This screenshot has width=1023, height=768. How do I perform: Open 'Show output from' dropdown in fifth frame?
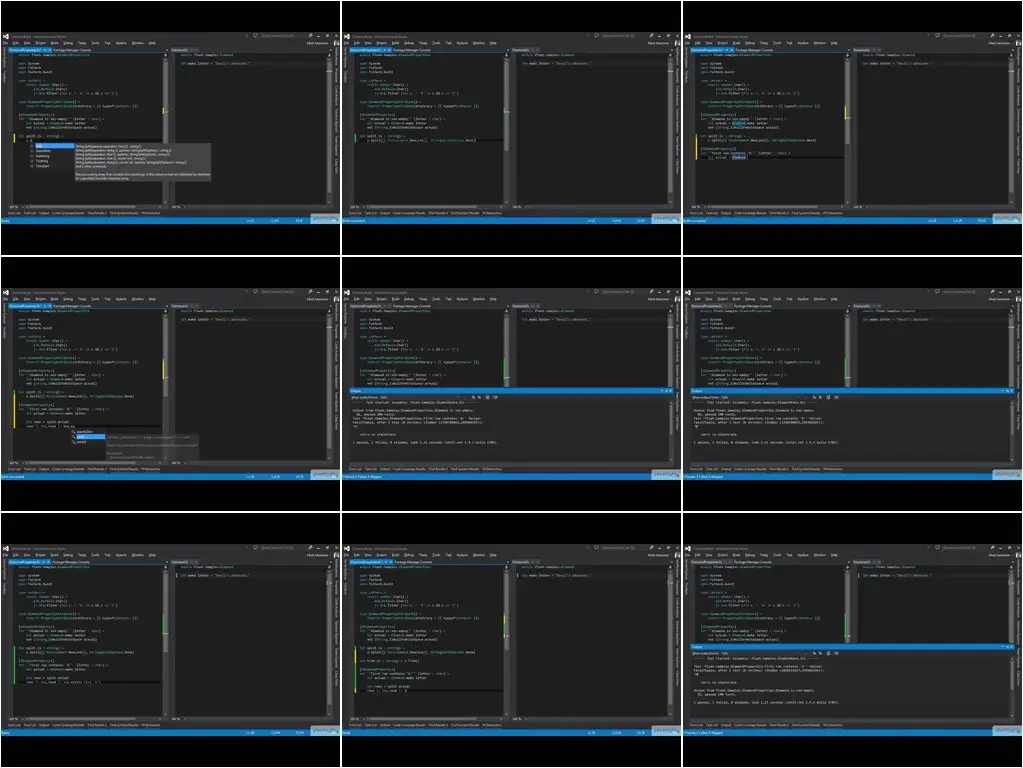[421, 397]
